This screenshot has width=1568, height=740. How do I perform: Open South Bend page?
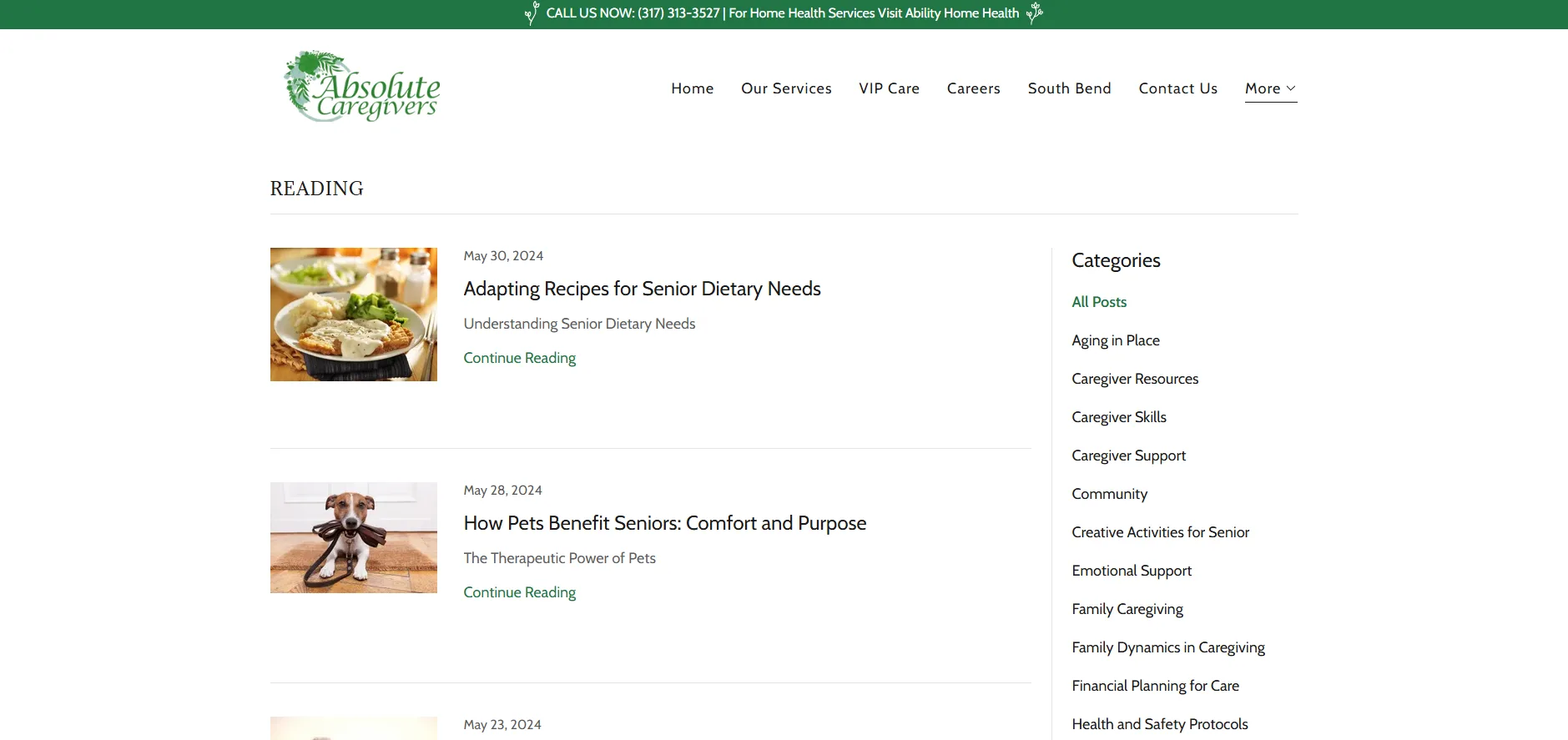(1069, 88)
